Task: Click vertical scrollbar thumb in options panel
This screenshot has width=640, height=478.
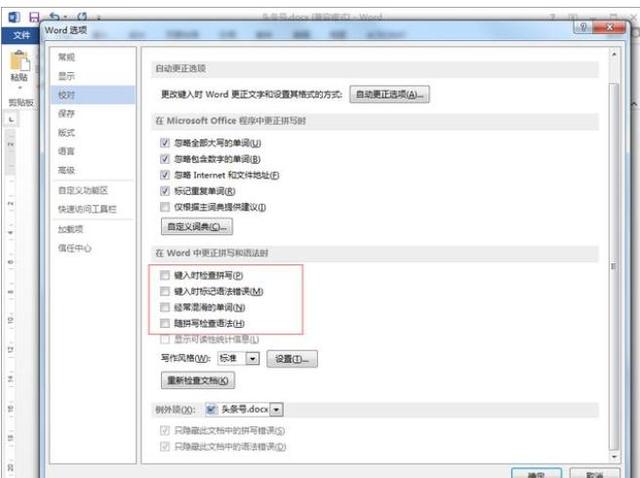Action: 613,266
